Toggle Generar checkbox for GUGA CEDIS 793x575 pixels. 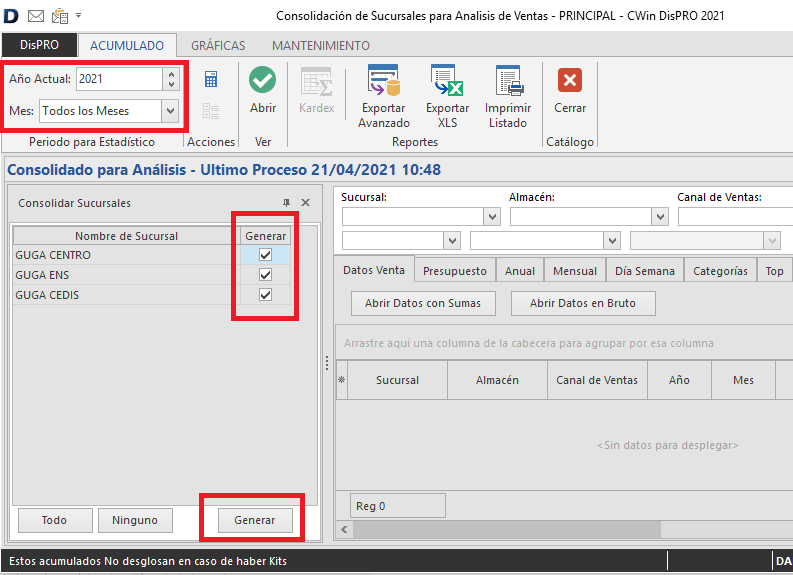pyautogui.click(x=265, y=295)
